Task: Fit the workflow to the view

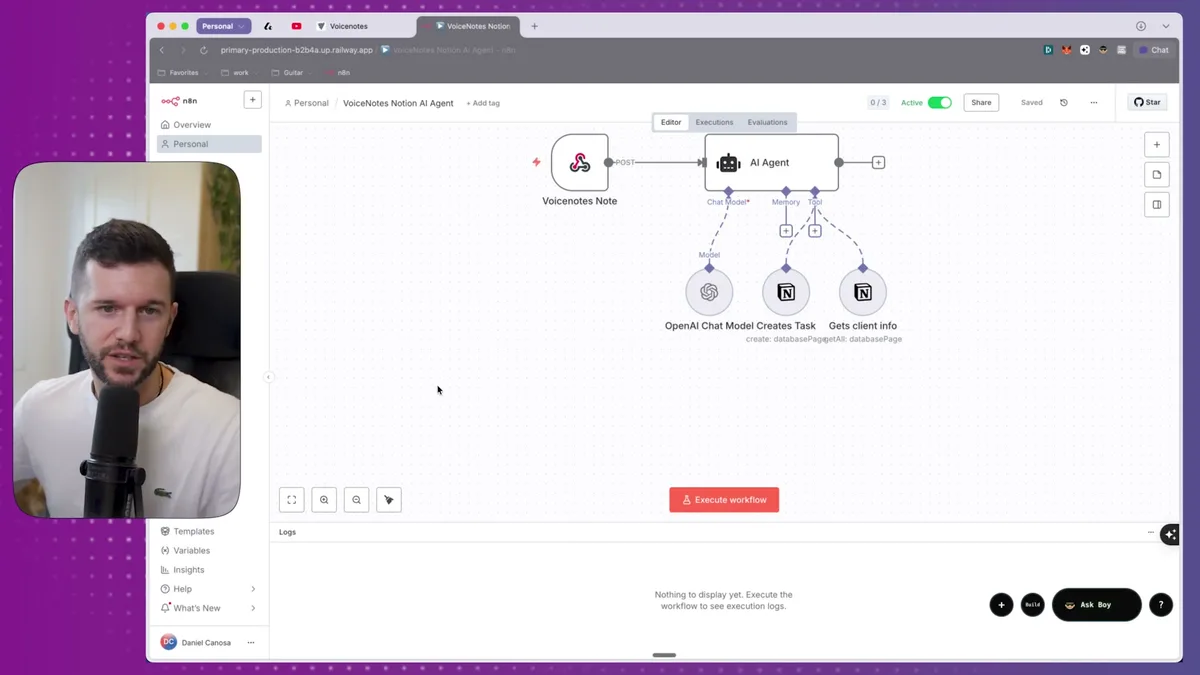Action: click(291, 499)
